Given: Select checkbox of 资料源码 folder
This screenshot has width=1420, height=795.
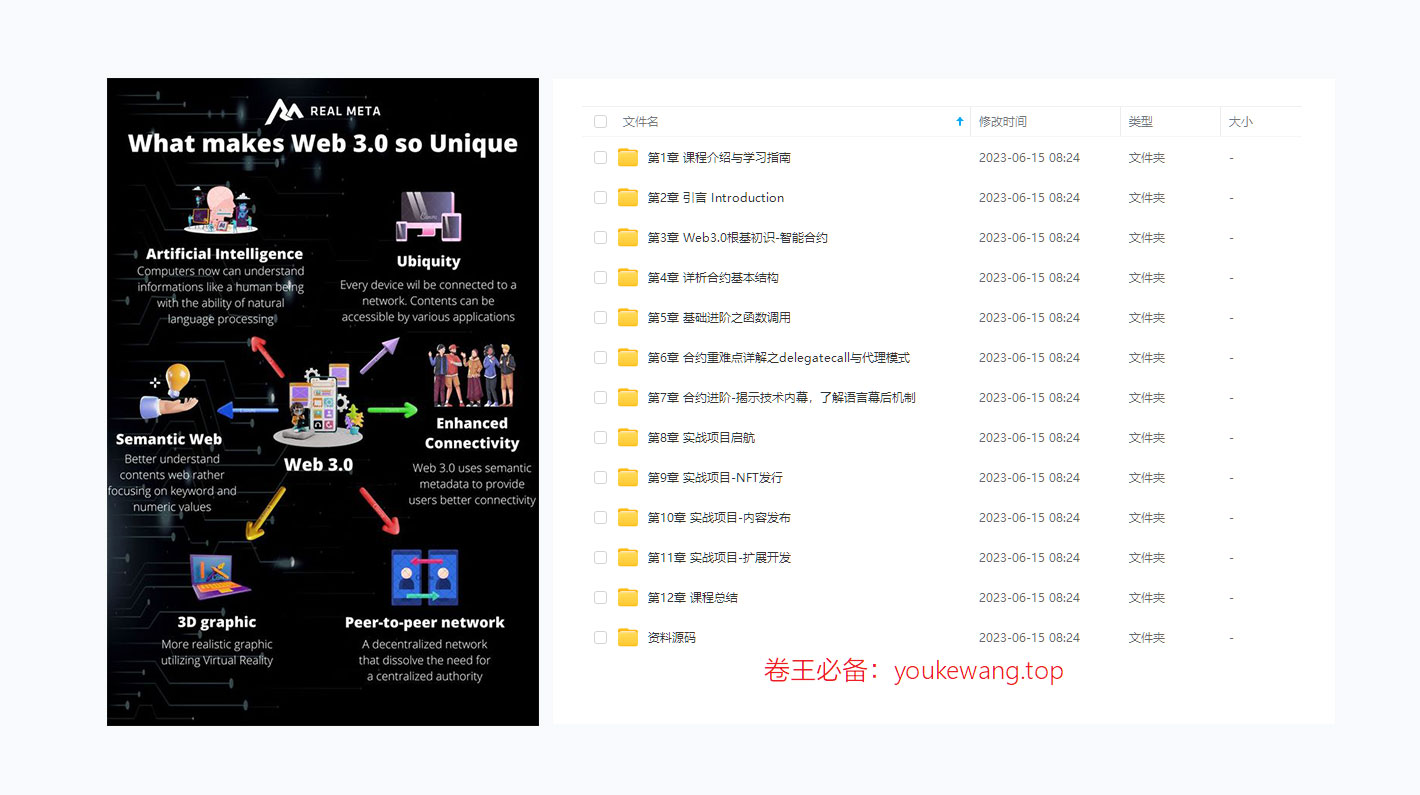Looking at the screenshot, I should click(600, 637).
